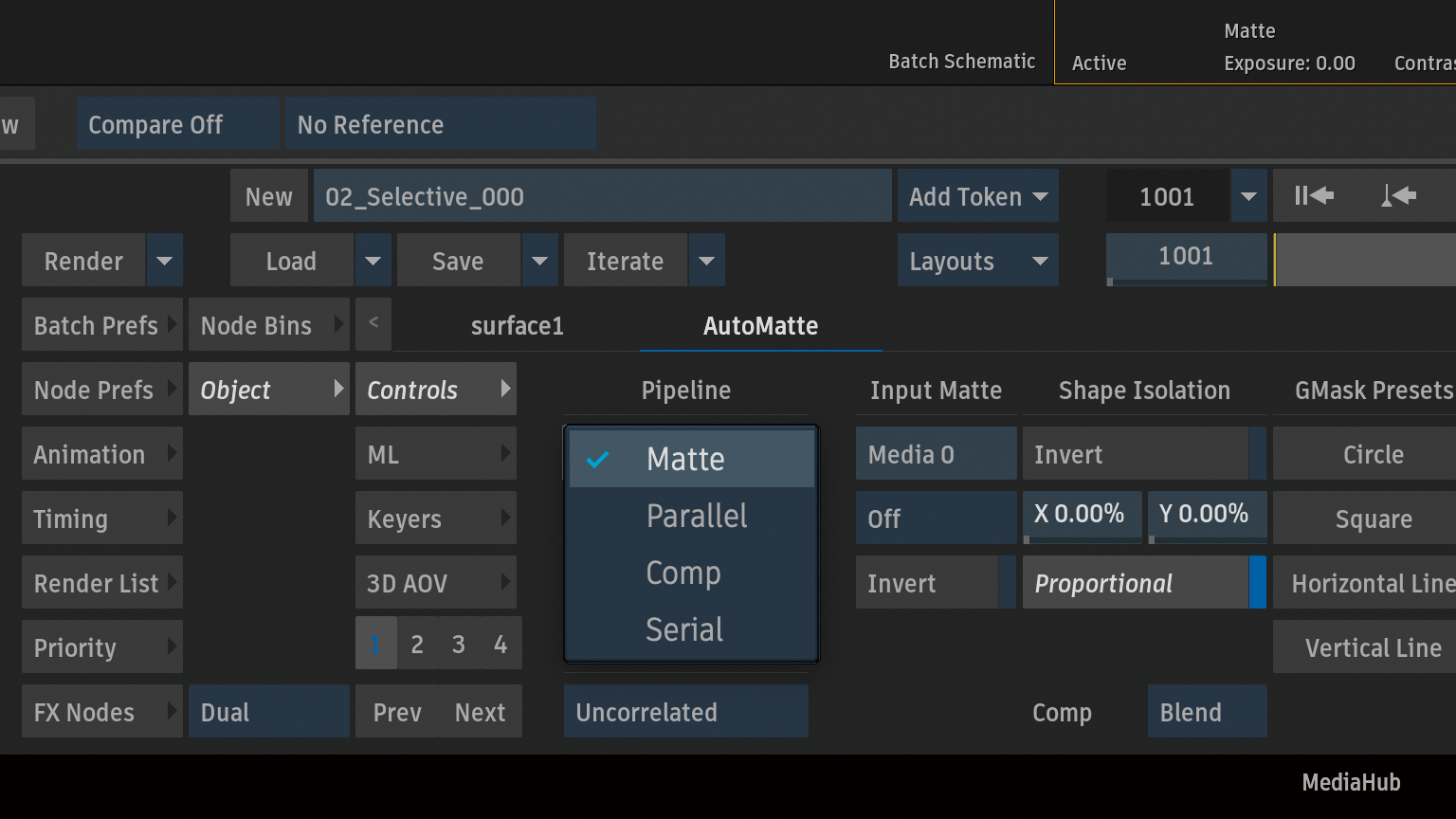
Task: Click the go-to-start frame icon
Action: coord(1314,196)
